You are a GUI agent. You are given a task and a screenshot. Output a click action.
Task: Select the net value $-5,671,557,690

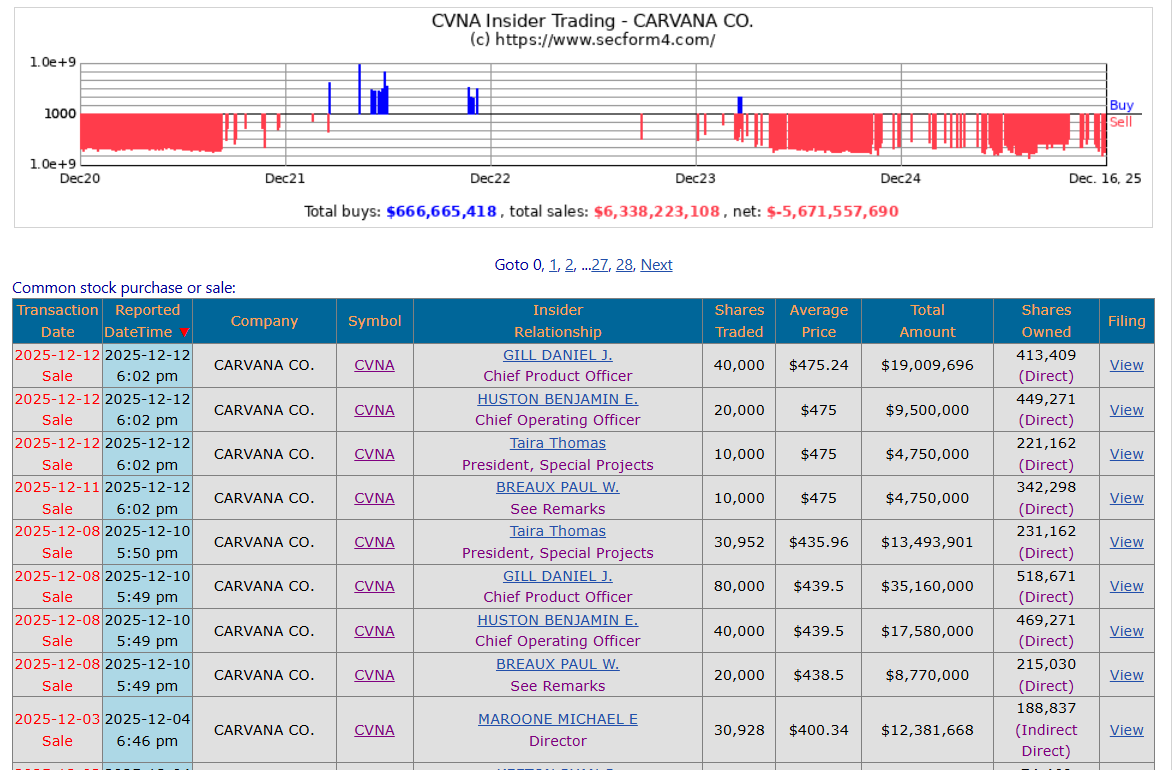point(832,211)
